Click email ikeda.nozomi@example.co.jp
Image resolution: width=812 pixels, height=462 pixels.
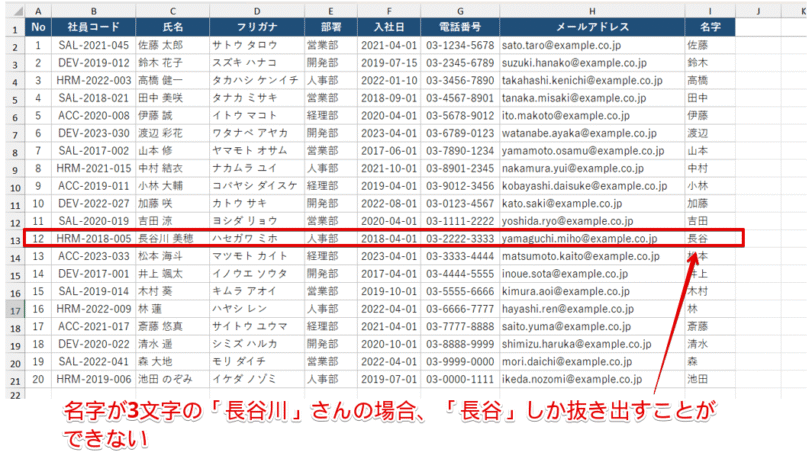pyautogui.click(x=592, y=379)
